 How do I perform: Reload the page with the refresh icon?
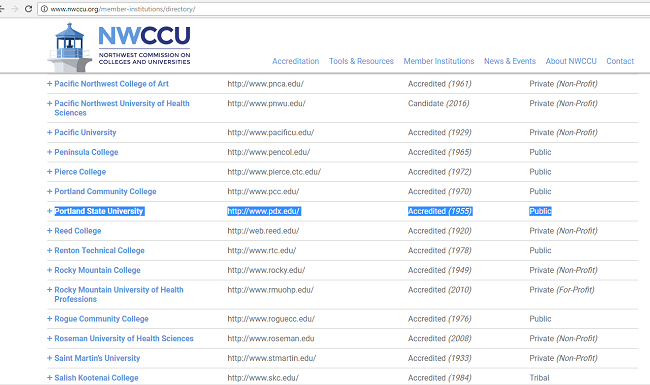pyautogui.click(x=28, y=9)
